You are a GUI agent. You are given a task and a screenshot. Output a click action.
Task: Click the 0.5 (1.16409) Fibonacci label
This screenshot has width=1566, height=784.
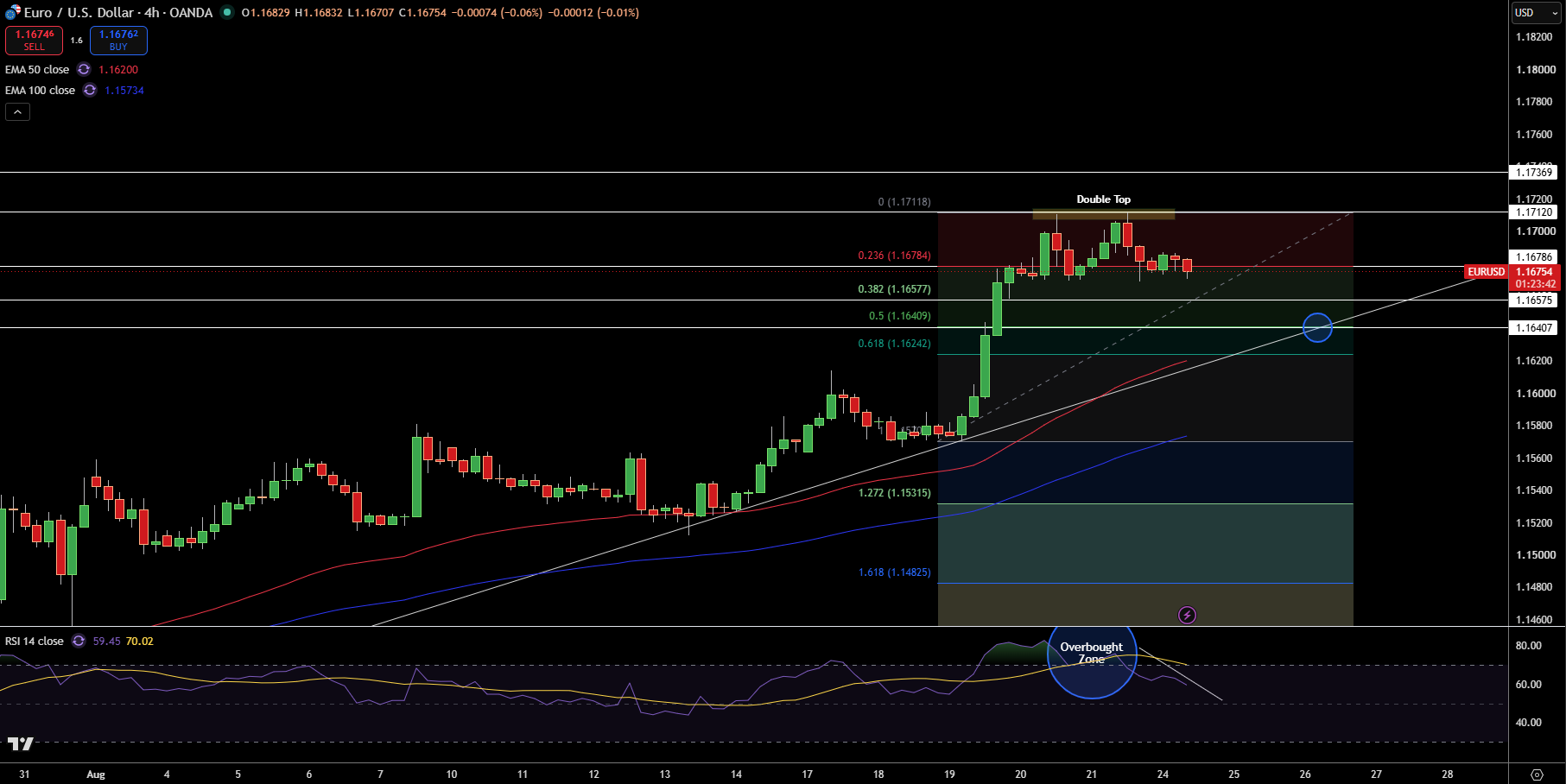pos(900,316)
